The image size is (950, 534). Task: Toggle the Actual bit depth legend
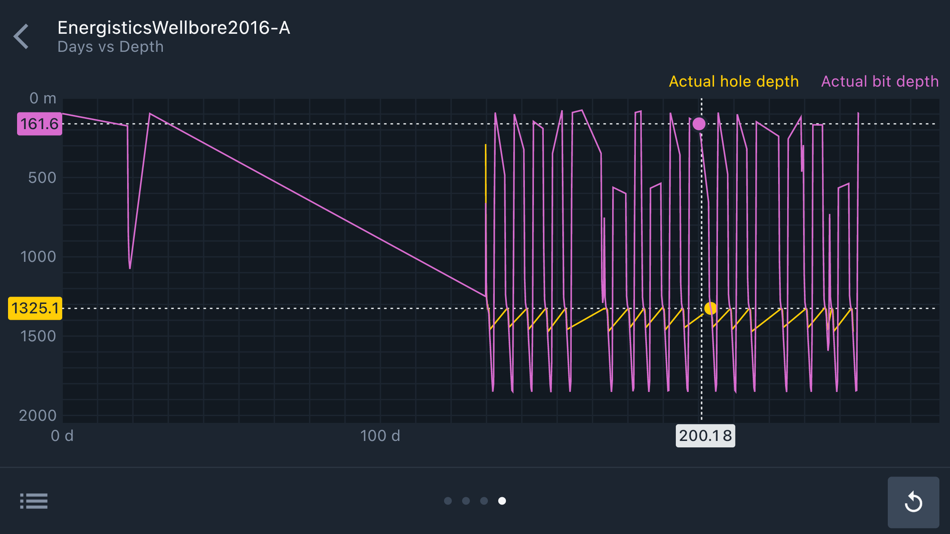(879, 82)
